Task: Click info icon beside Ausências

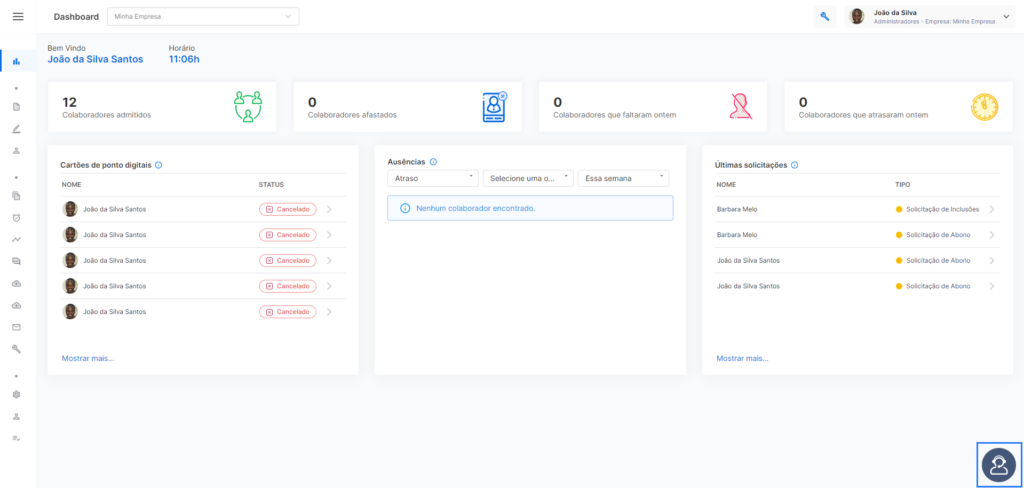Action: 433,162
